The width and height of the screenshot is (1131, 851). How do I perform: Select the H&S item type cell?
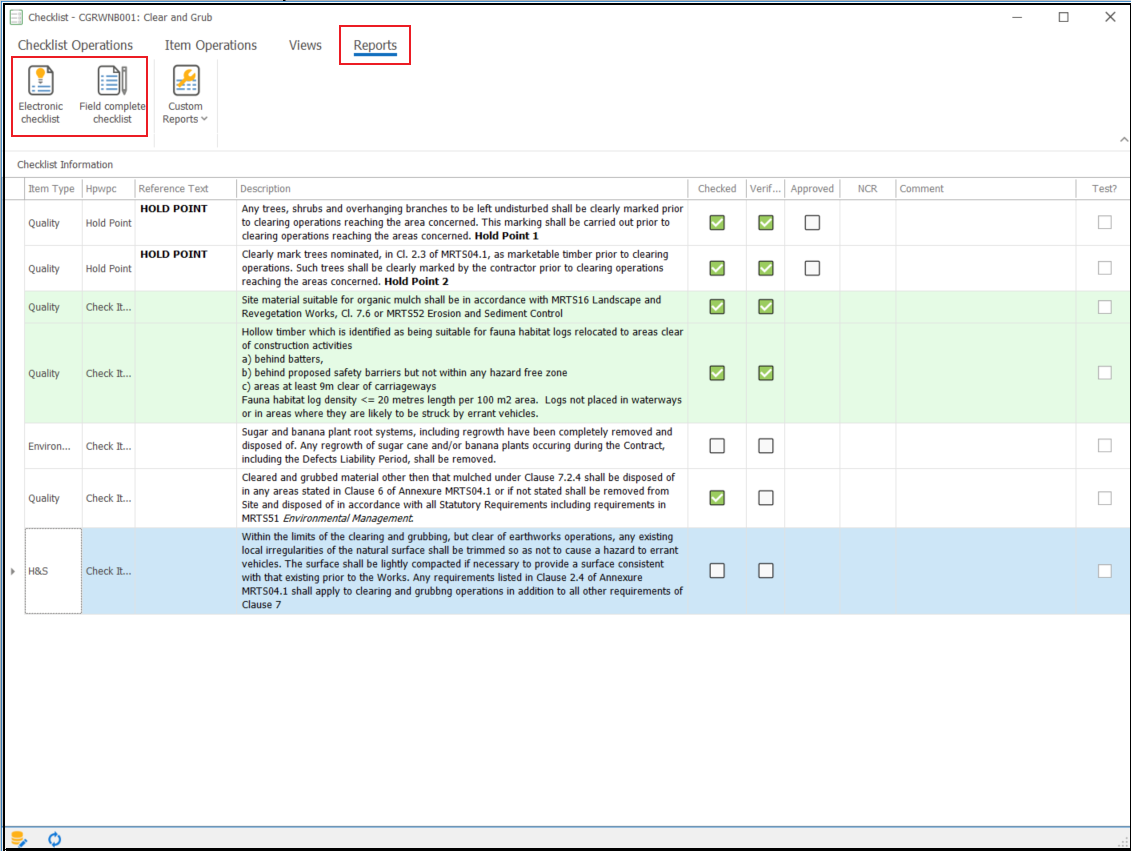click(52, 571)
